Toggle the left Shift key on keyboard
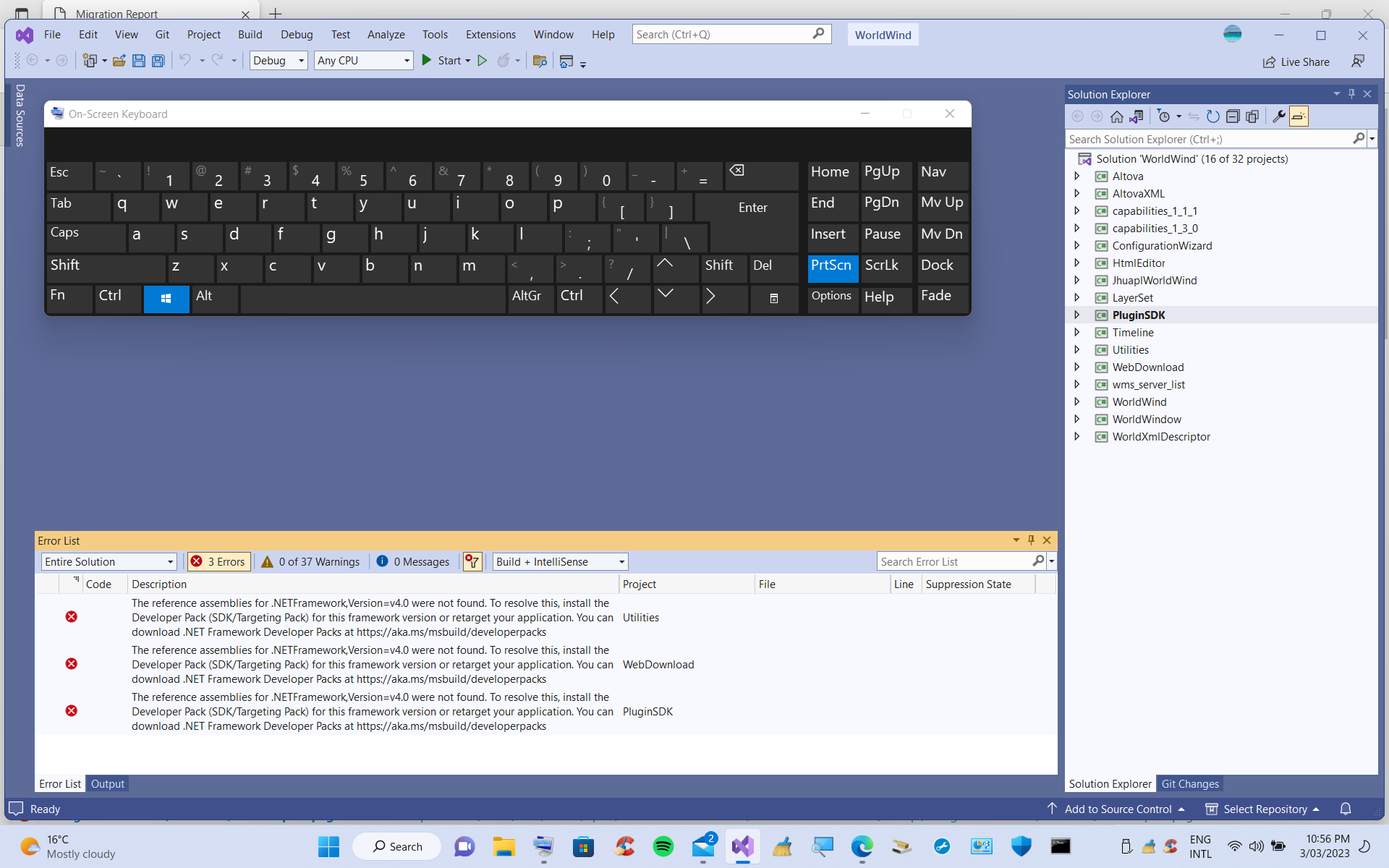This screenshot has height=868, width=1389. tap(106, 268)
